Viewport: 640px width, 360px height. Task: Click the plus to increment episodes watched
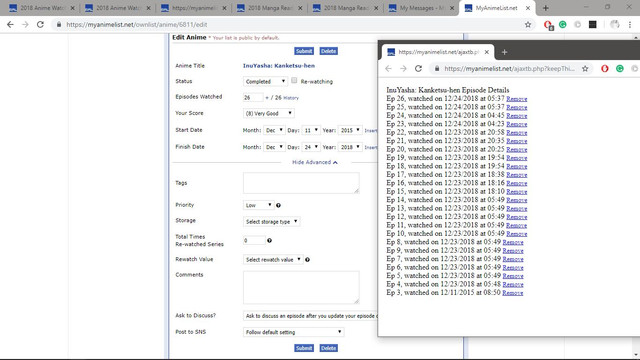267,98
